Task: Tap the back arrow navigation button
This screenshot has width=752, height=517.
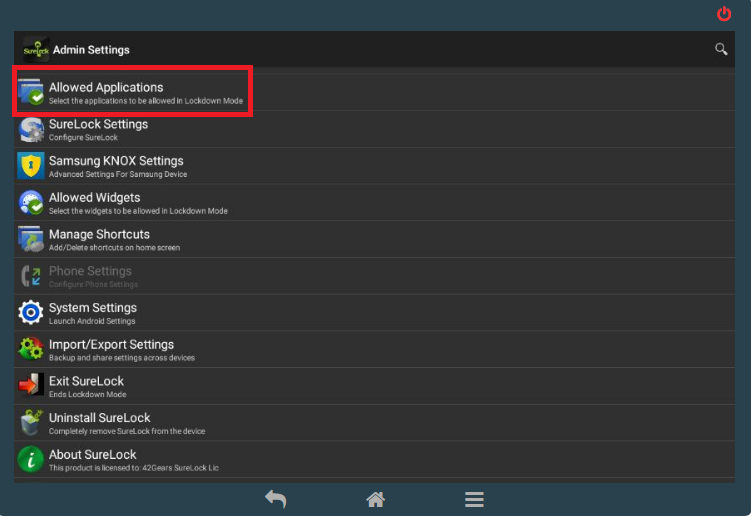Action: click(x=276, y=499)
